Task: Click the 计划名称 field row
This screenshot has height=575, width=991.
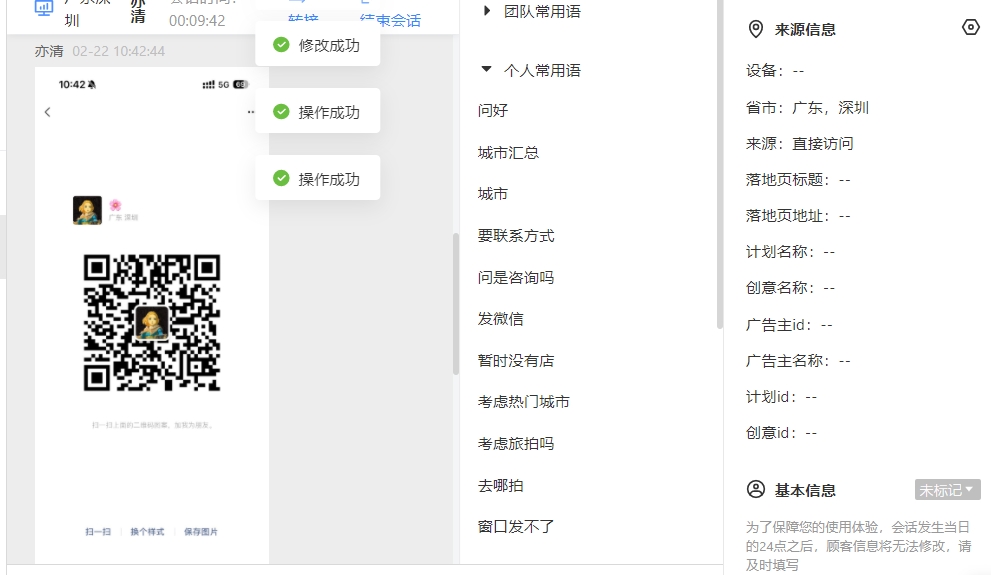Action: pyautogui.click(x=791, y=252)
